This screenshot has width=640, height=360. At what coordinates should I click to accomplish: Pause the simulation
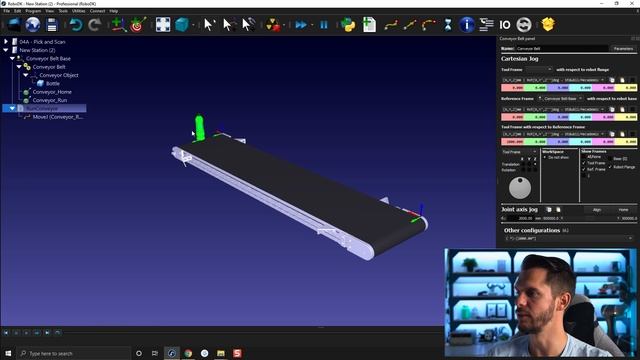click(324, 25)
